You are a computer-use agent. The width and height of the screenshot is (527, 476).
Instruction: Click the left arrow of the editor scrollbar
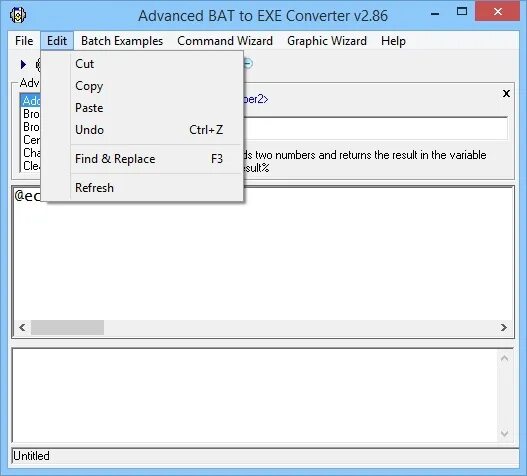pos(22,327)
